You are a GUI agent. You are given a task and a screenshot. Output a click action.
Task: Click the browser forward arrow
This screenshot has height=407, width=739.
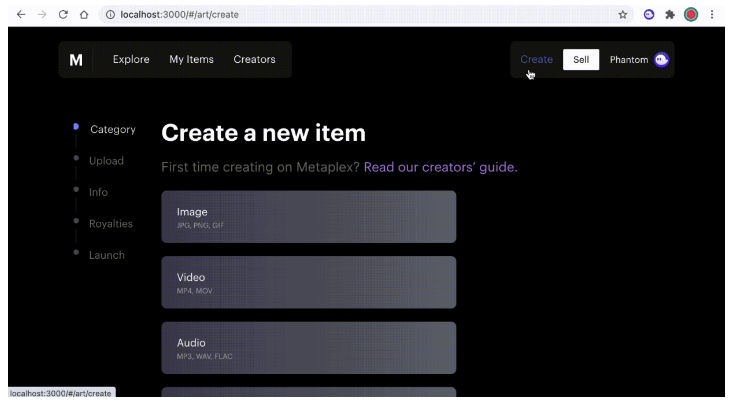pos(42,15)
